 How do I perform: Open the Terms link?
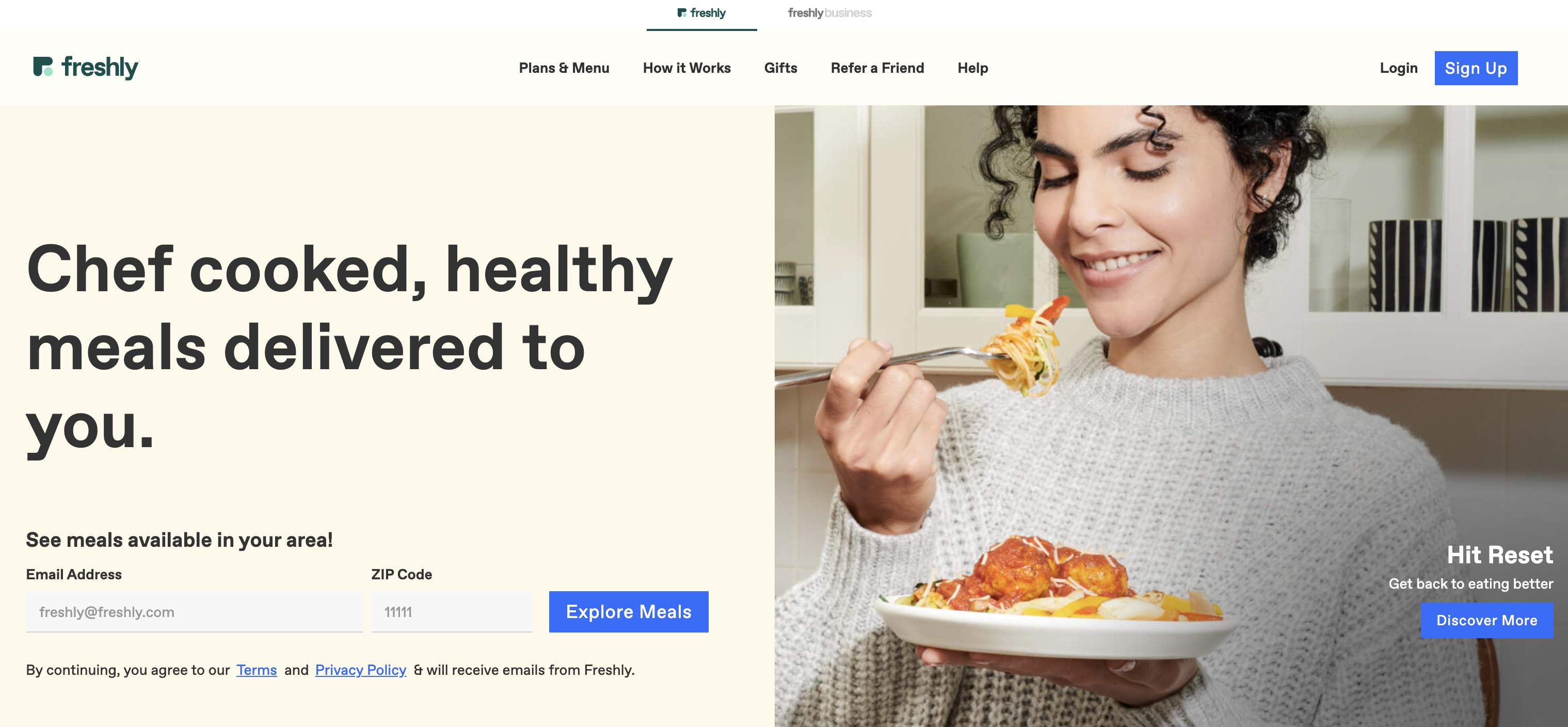[x=257, y=670]
